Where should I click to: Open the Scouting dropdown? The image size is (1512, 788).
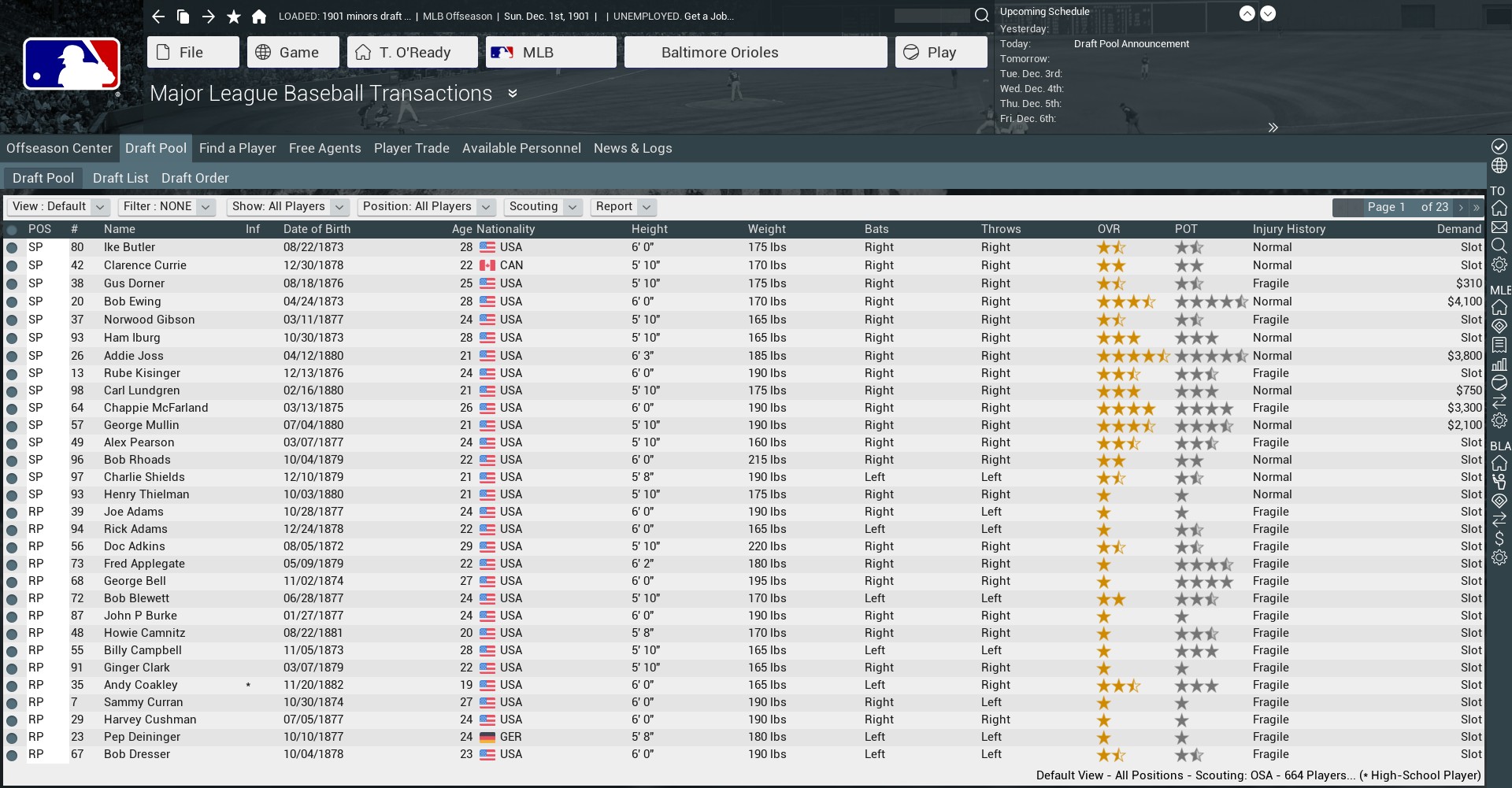tap(543, 206)
